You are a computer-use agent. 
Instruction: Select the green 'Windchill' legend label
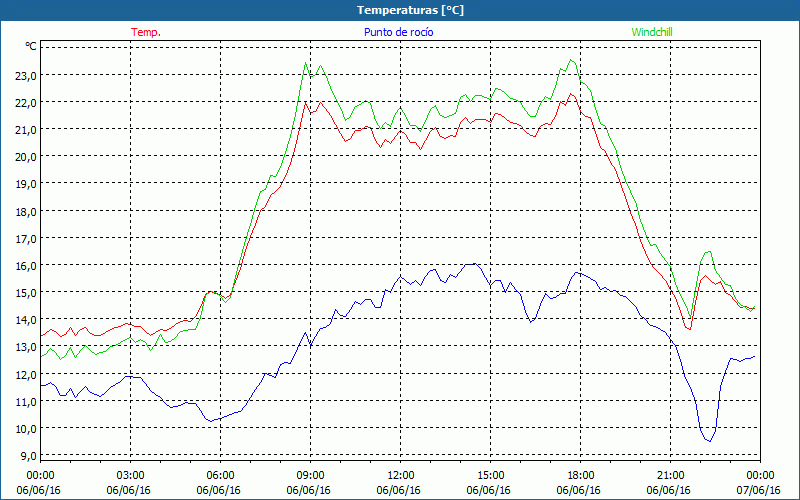[x=652, y=32]
